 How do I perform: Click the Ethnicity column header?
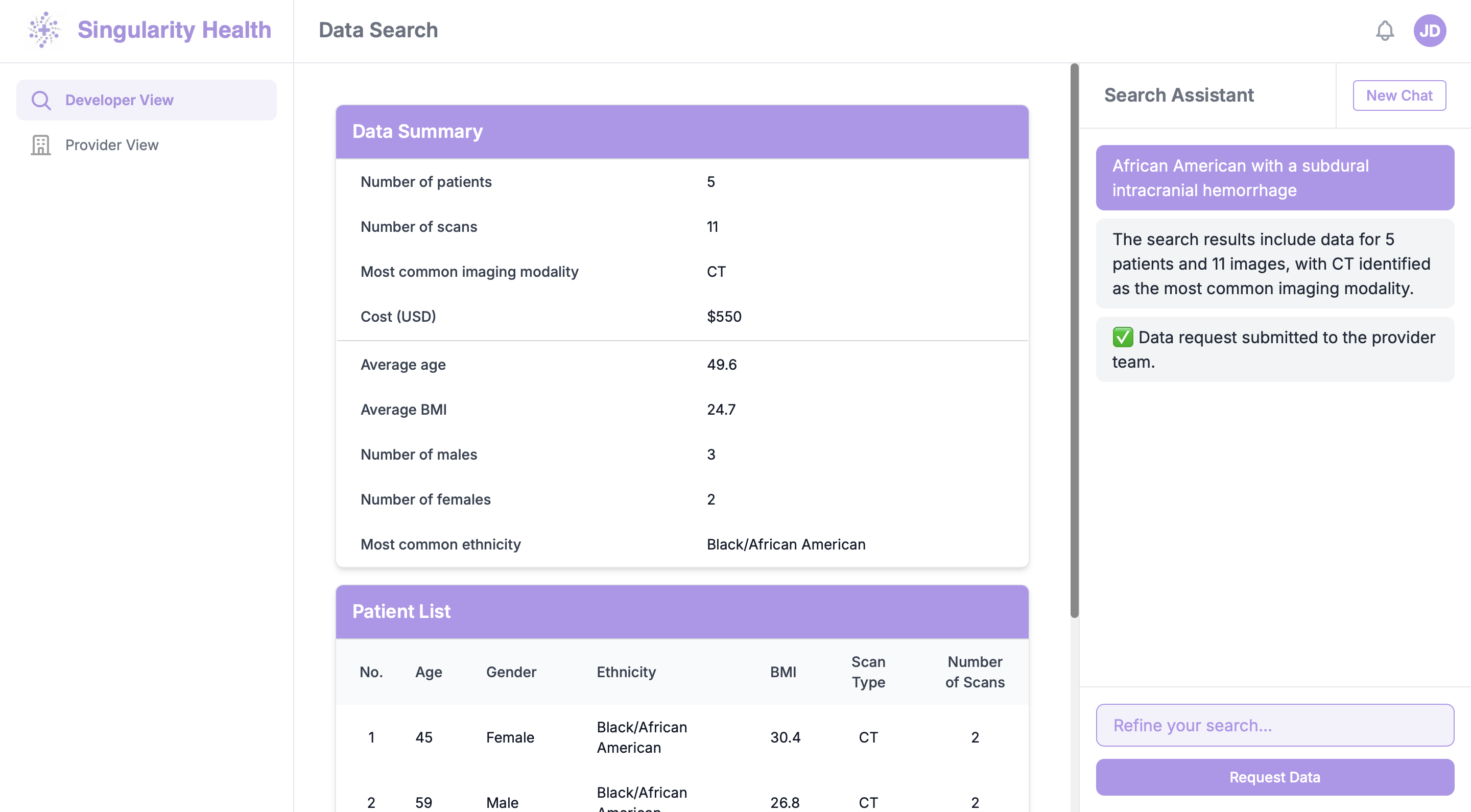tap(626, 672)
